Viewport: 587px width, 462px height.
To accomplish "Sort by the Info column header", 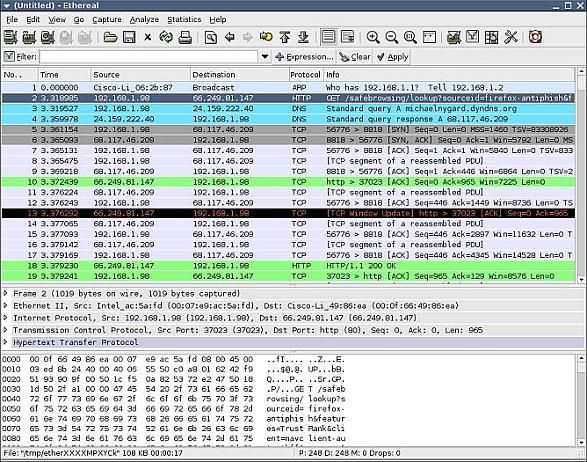I will point(448,75).
